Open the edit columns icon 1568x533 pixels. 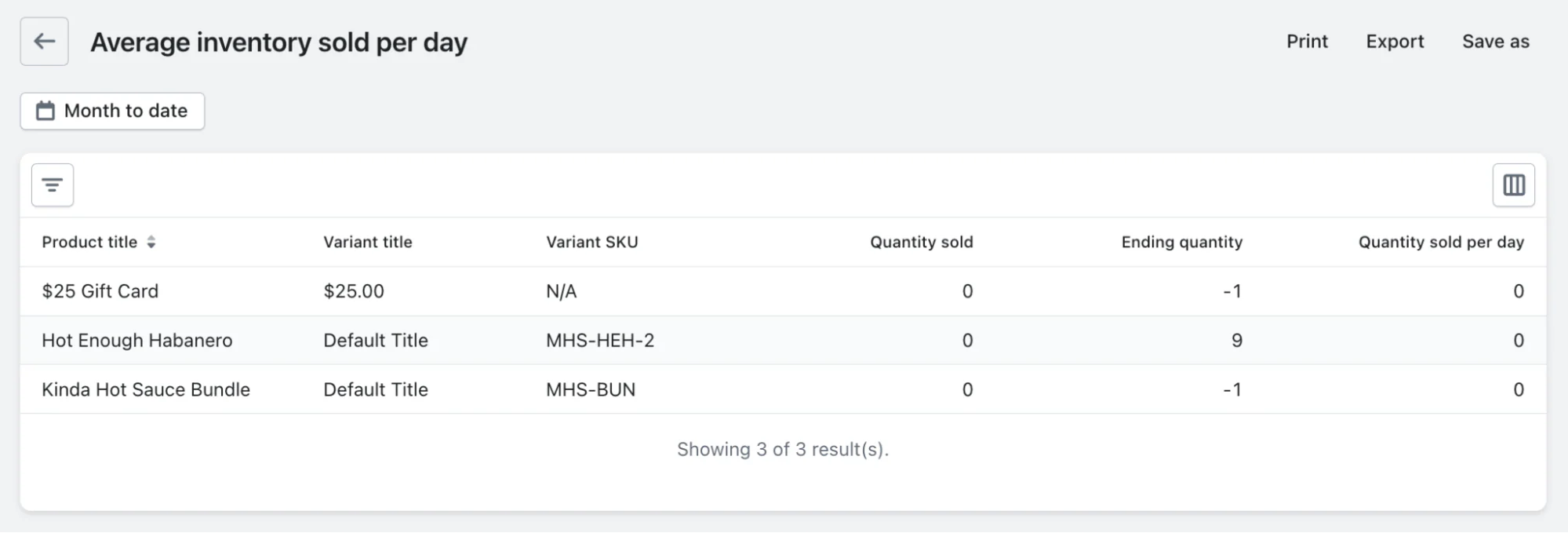(x=1513, y=185)
